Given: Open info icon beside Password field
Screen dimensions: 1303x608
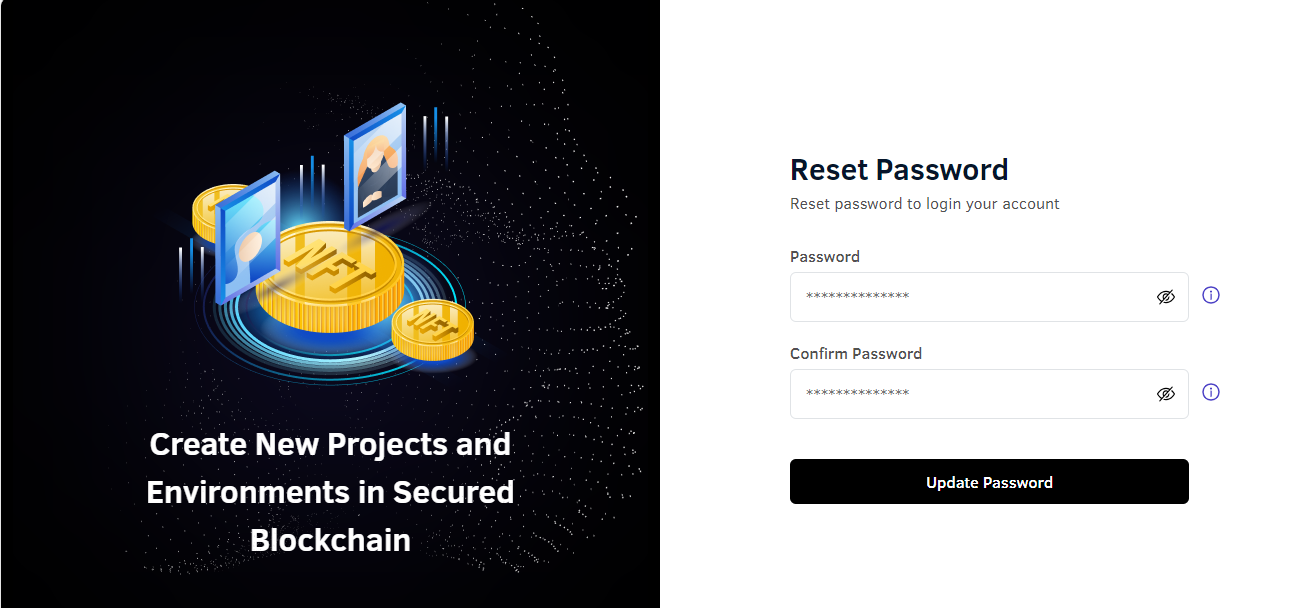Looking at the screenshot, I should [1211, 295].
